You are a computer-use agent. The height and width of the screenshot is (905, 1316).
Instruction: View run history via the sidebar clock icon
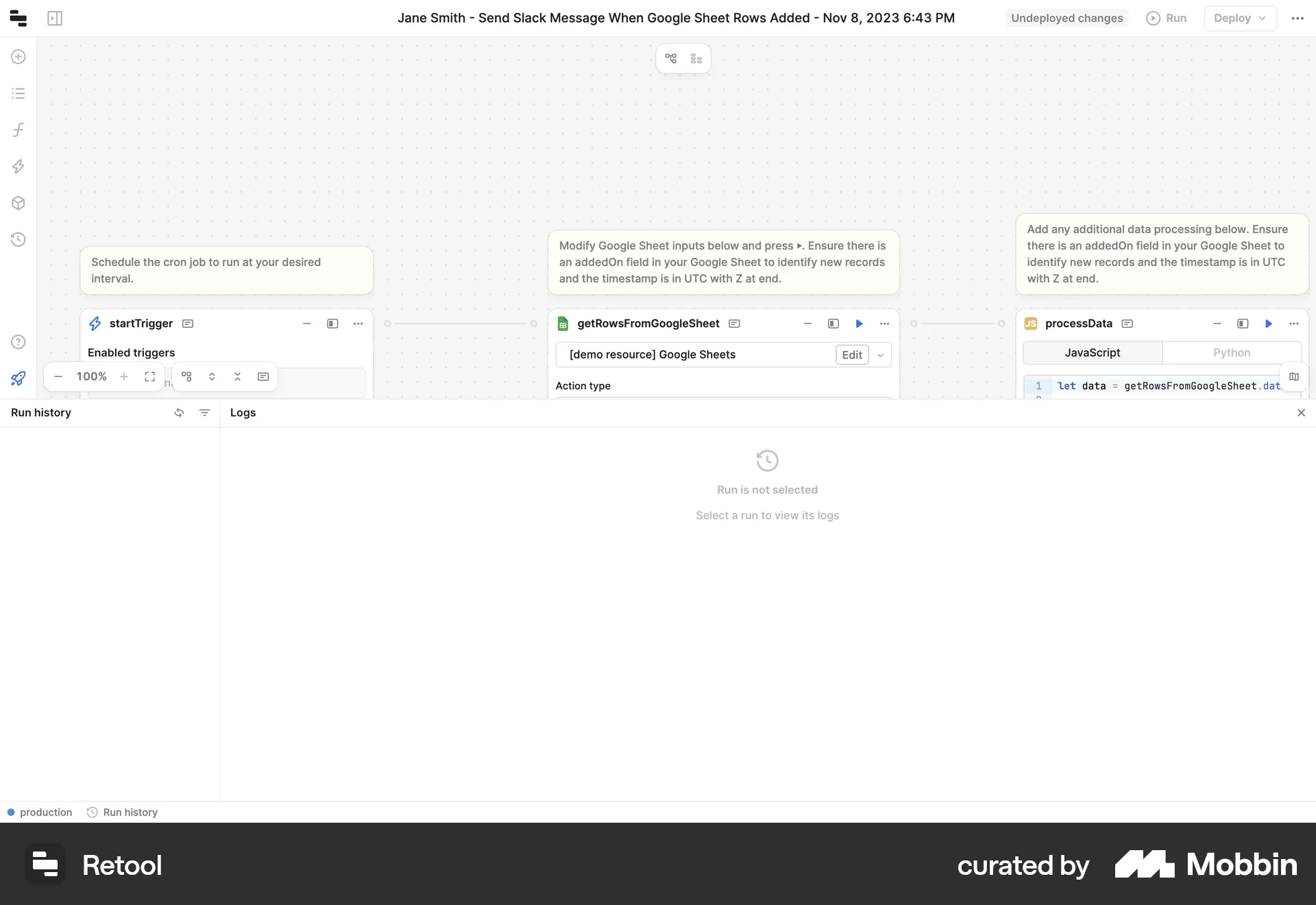click(18, 239)
